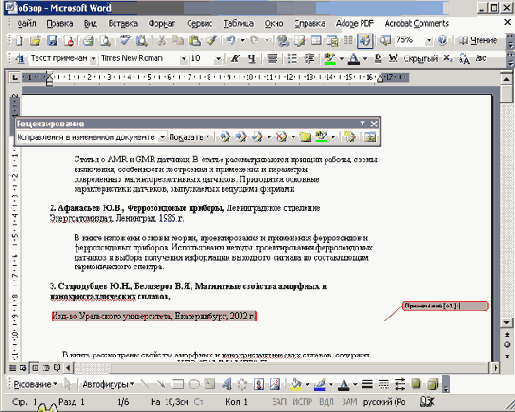515x412 pixels.
Task: Toggle italic formatting button
Action: click(x=235, y=59)
